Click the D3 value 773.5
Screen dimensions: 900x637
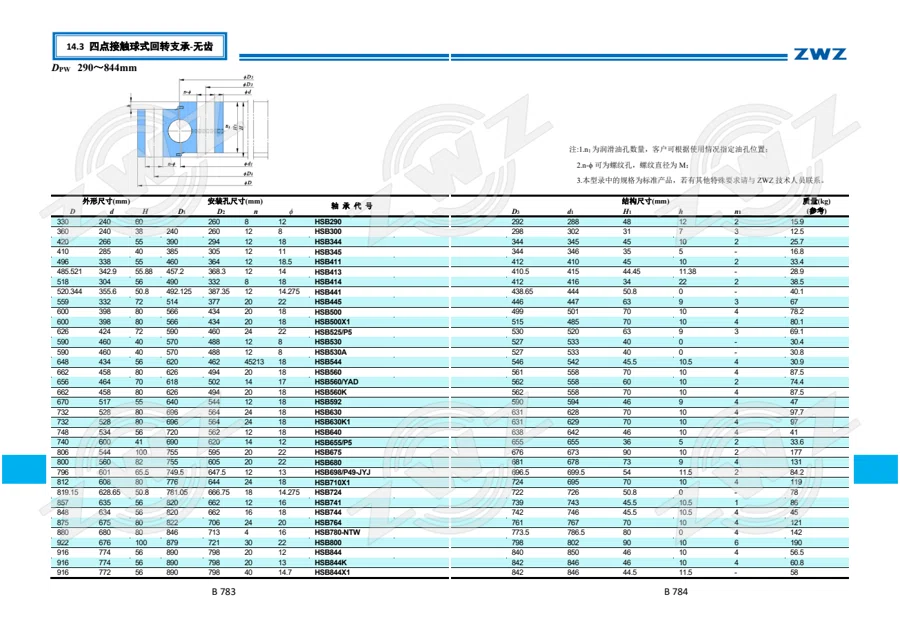tap(520, 533)
